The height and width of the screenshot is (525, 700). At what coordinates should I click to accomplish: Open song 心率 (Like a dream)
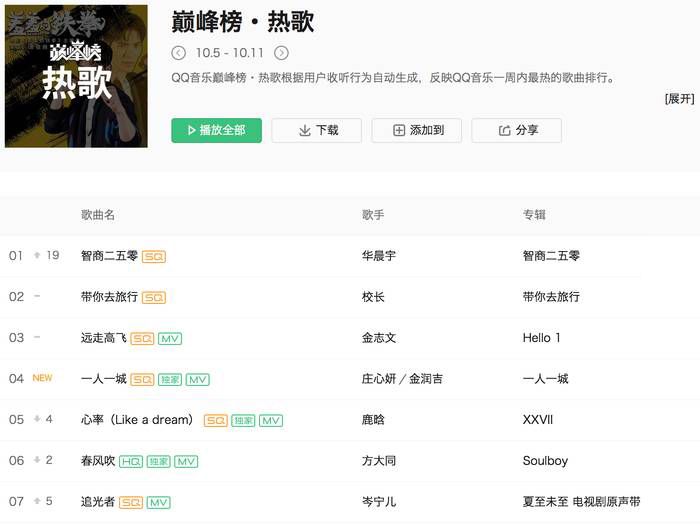tap(137, 420)
